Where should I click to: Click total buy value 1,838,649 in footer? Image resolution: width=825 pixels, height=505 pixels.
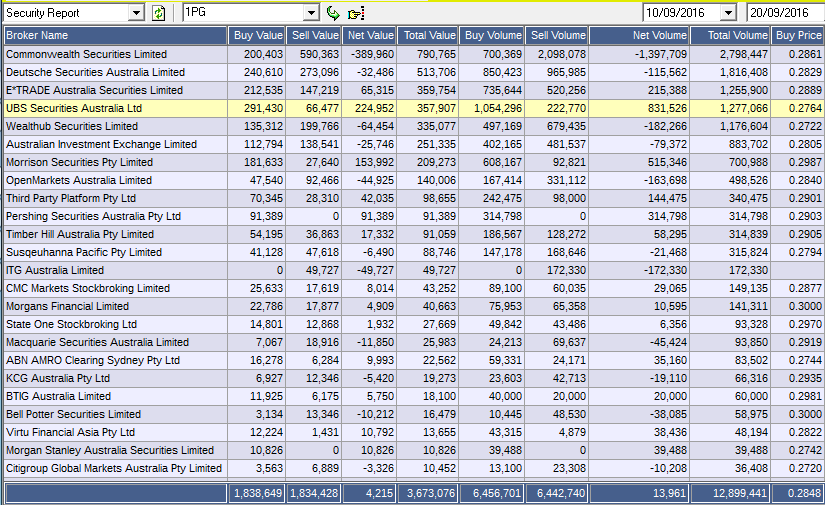click(x=258, y=493)
